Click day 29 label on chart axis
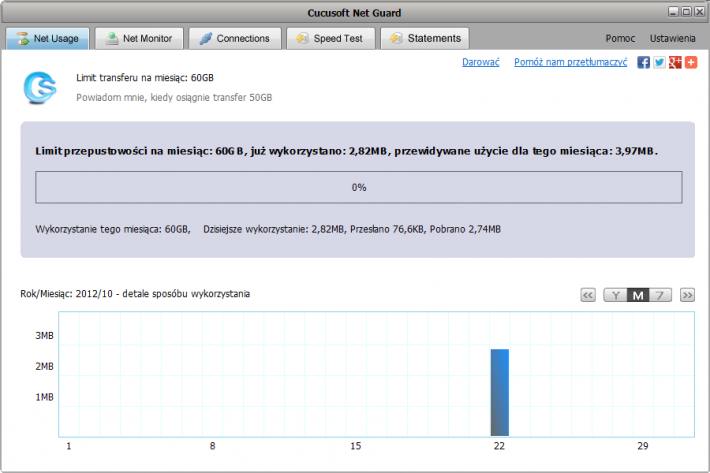This screenshot has height=473, width=710. click(x=643, y=446)
